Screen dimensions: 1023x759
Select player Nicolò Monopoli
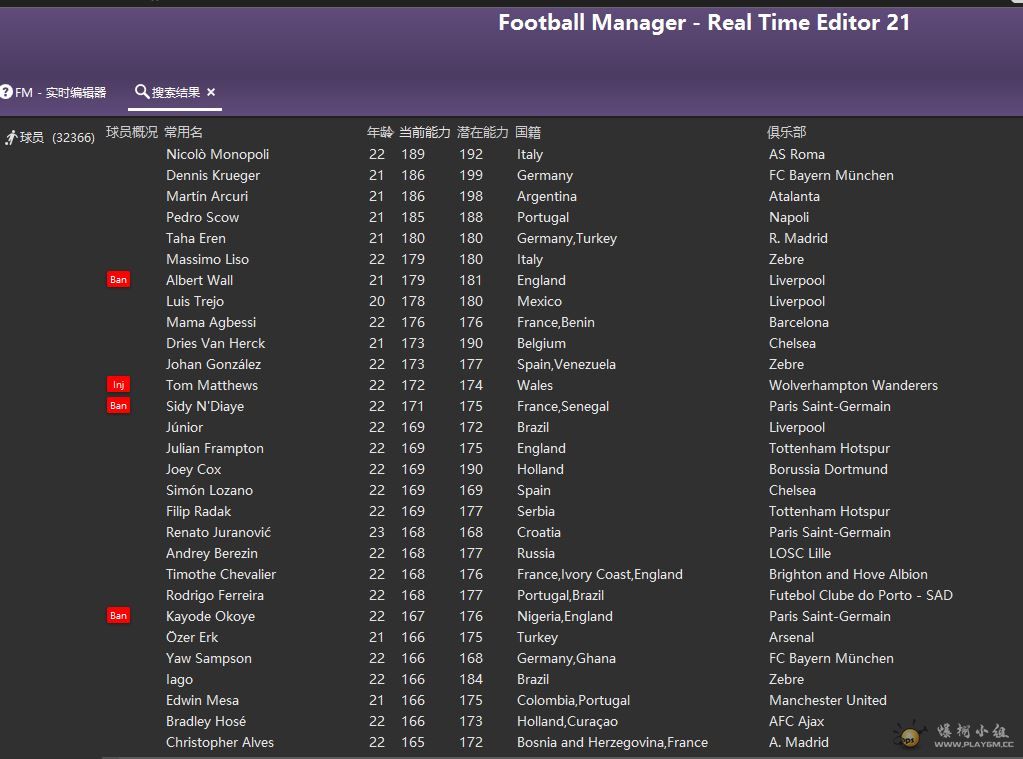click(217, 155)
